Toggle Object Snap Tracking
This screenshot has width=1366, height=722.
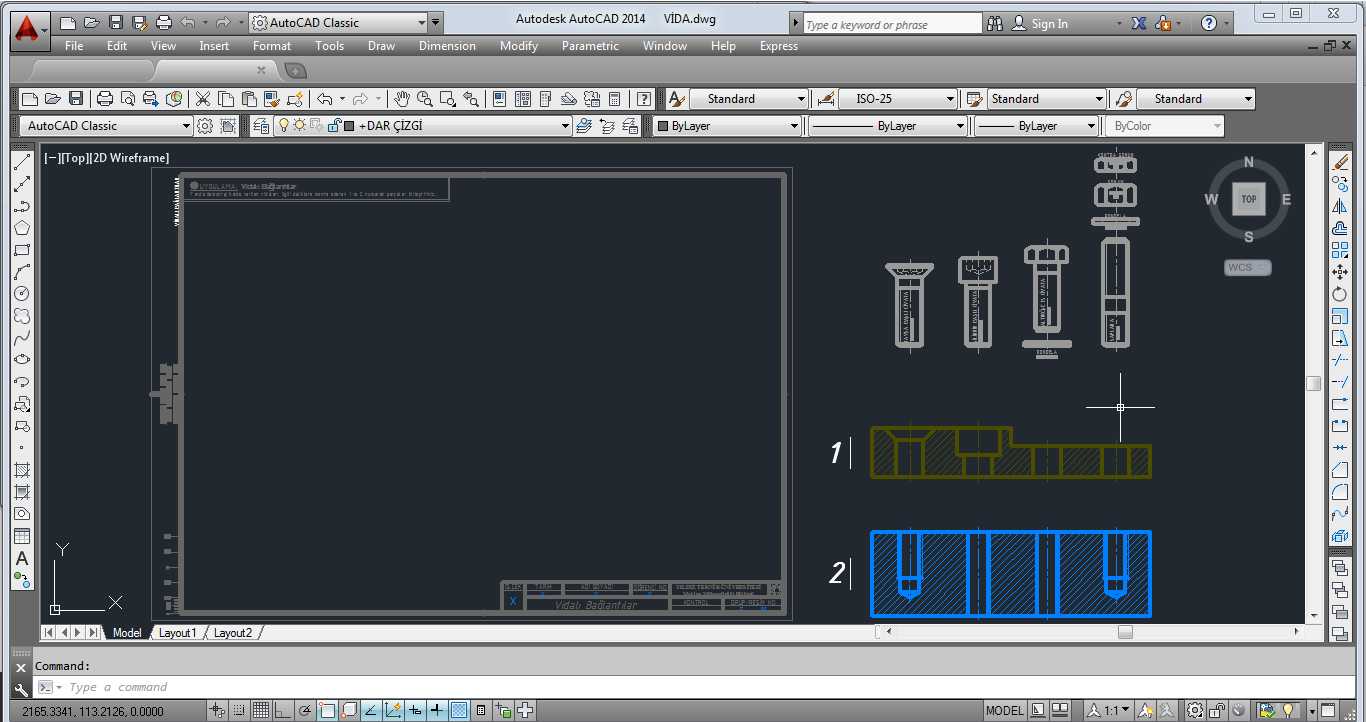pos(371,711)
